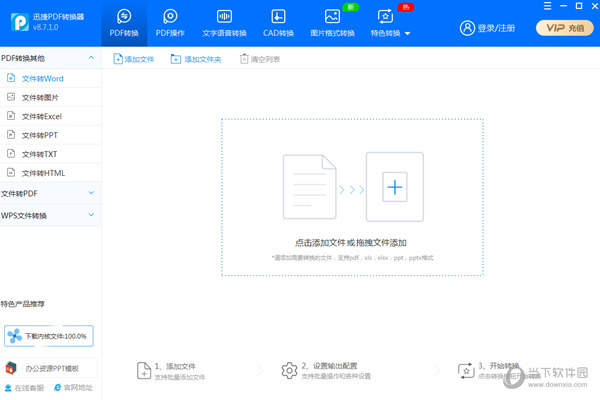
Task: Open the PDF转换 tab
Action: click(123, 24)
